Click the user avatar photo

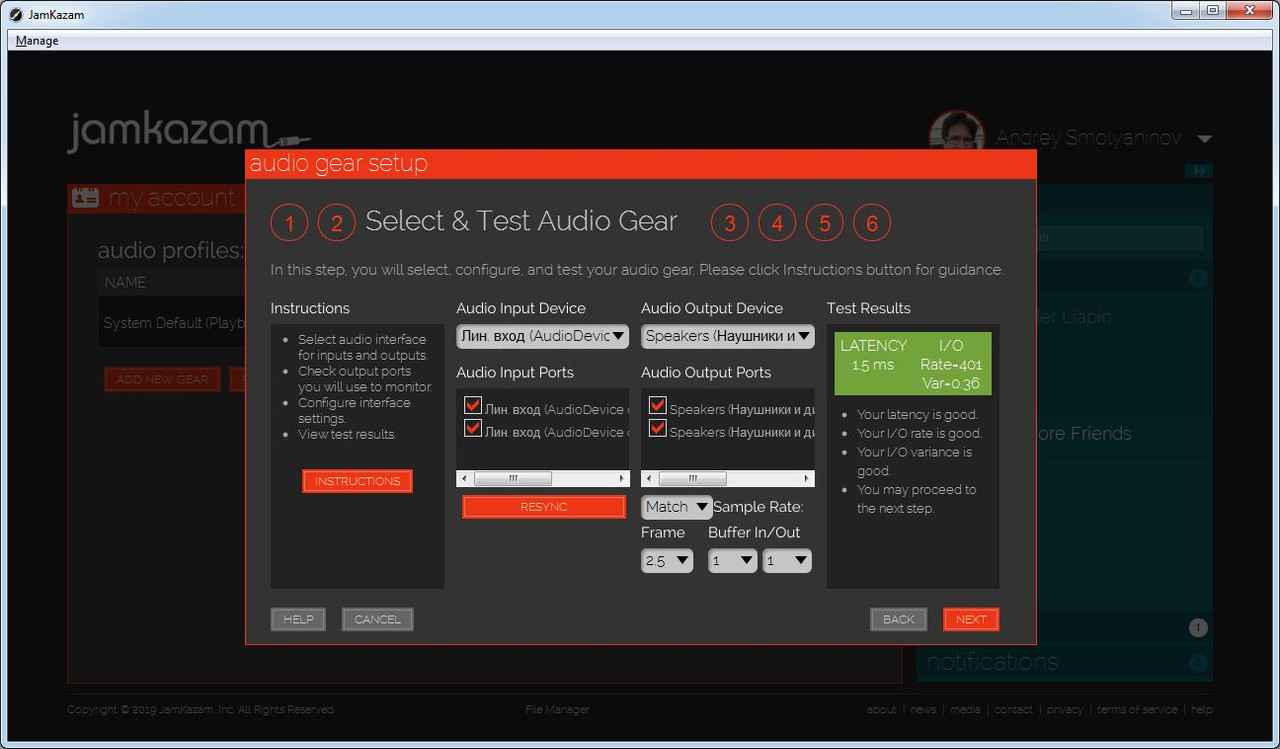point(957,131)
